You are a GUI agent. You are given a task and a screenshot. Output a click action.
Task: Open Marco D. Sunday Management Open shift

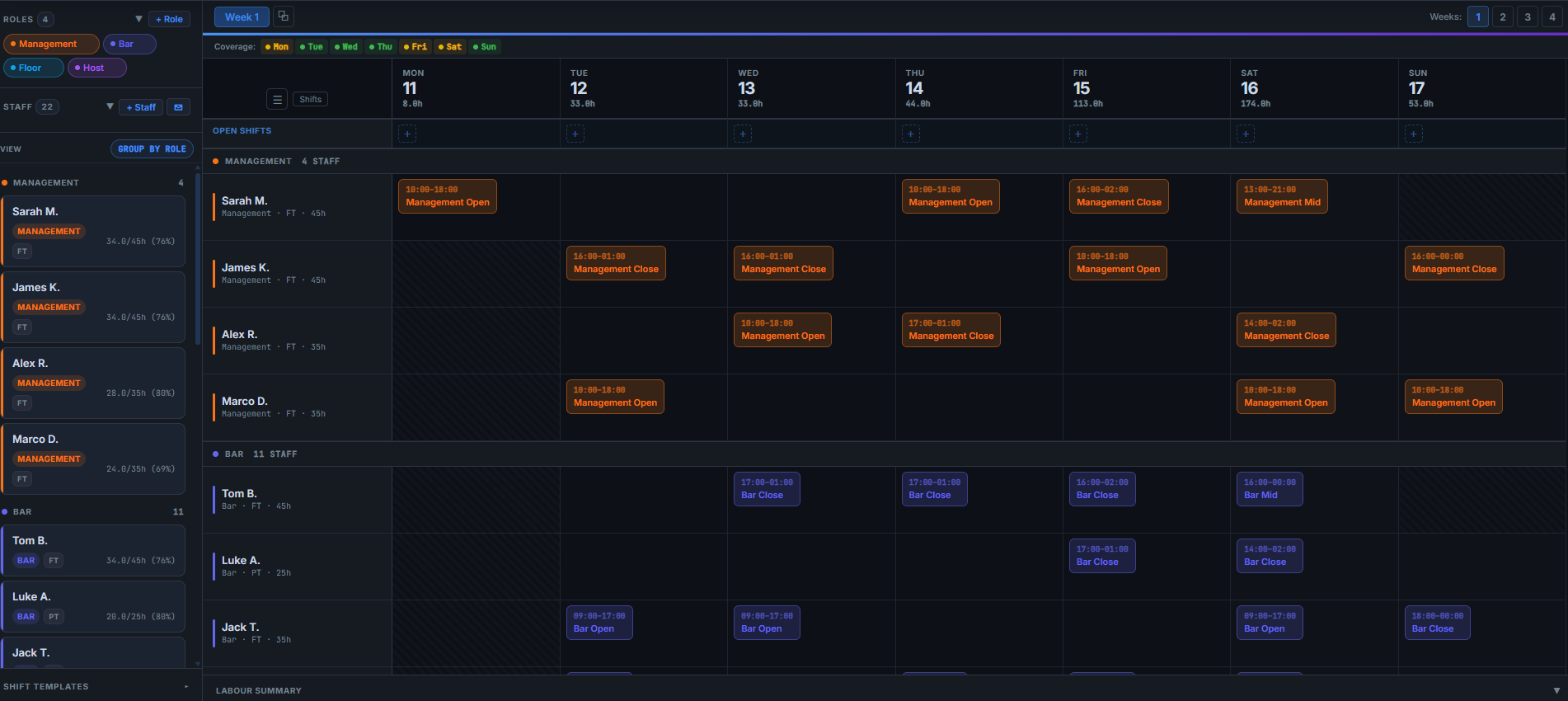point(1453,397)
